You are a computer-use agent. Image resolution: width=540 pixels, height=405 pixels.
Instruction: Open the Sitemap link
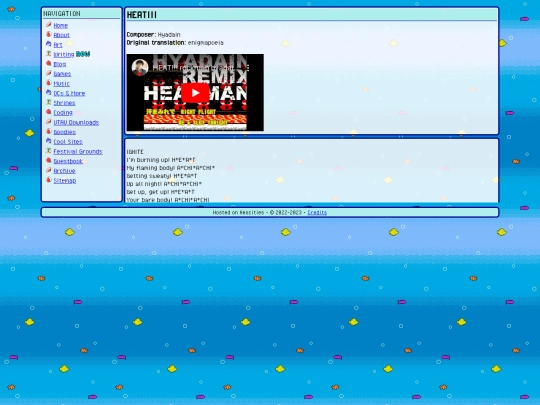tap(64, 180)
